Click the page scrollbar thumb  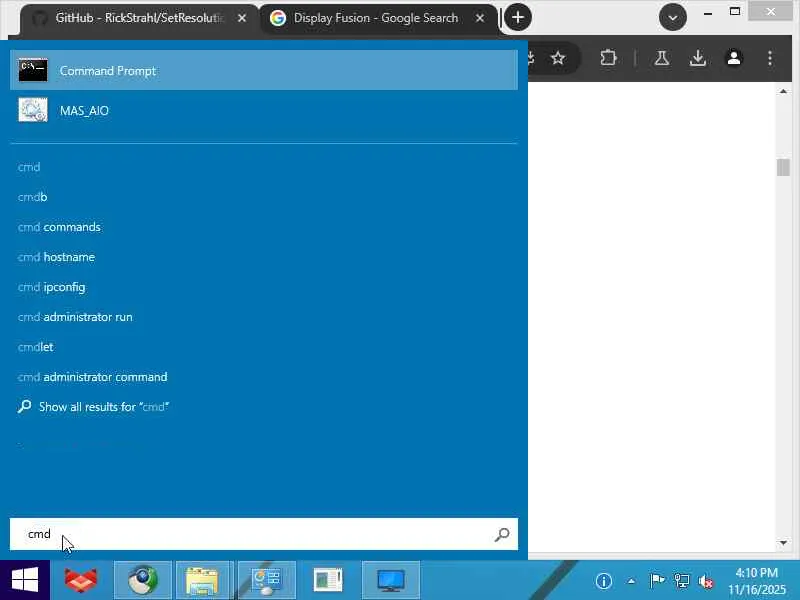783,167
